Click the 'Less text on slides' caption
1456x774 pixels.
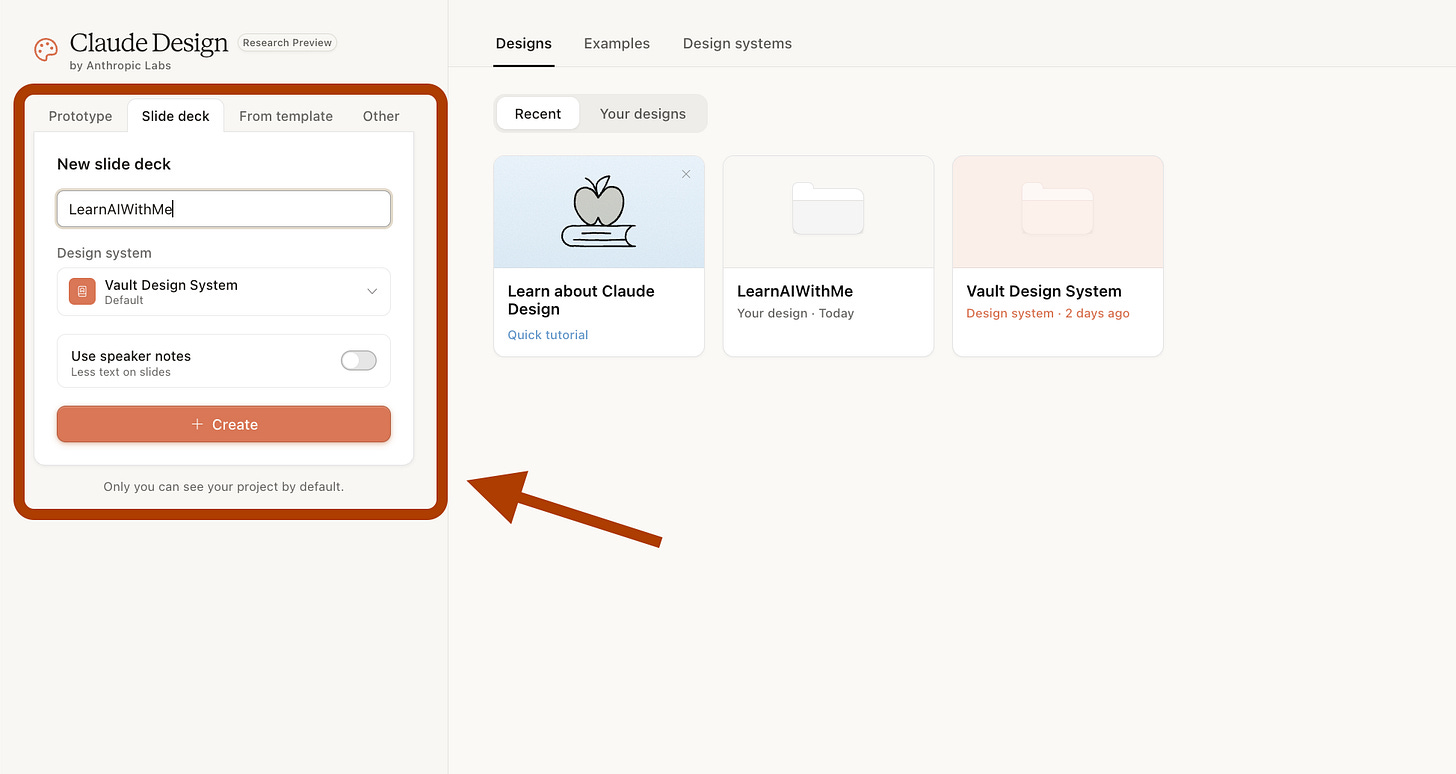121,372
